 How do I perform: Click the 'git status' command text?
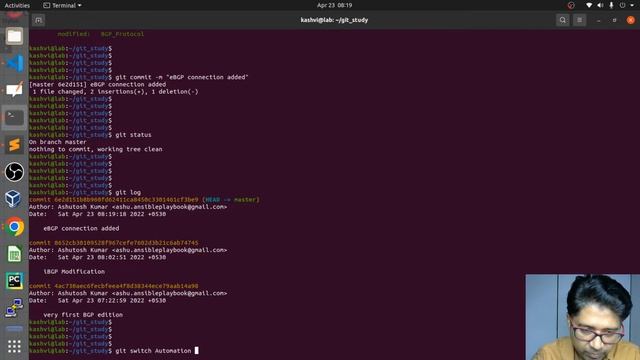(133, 135)
